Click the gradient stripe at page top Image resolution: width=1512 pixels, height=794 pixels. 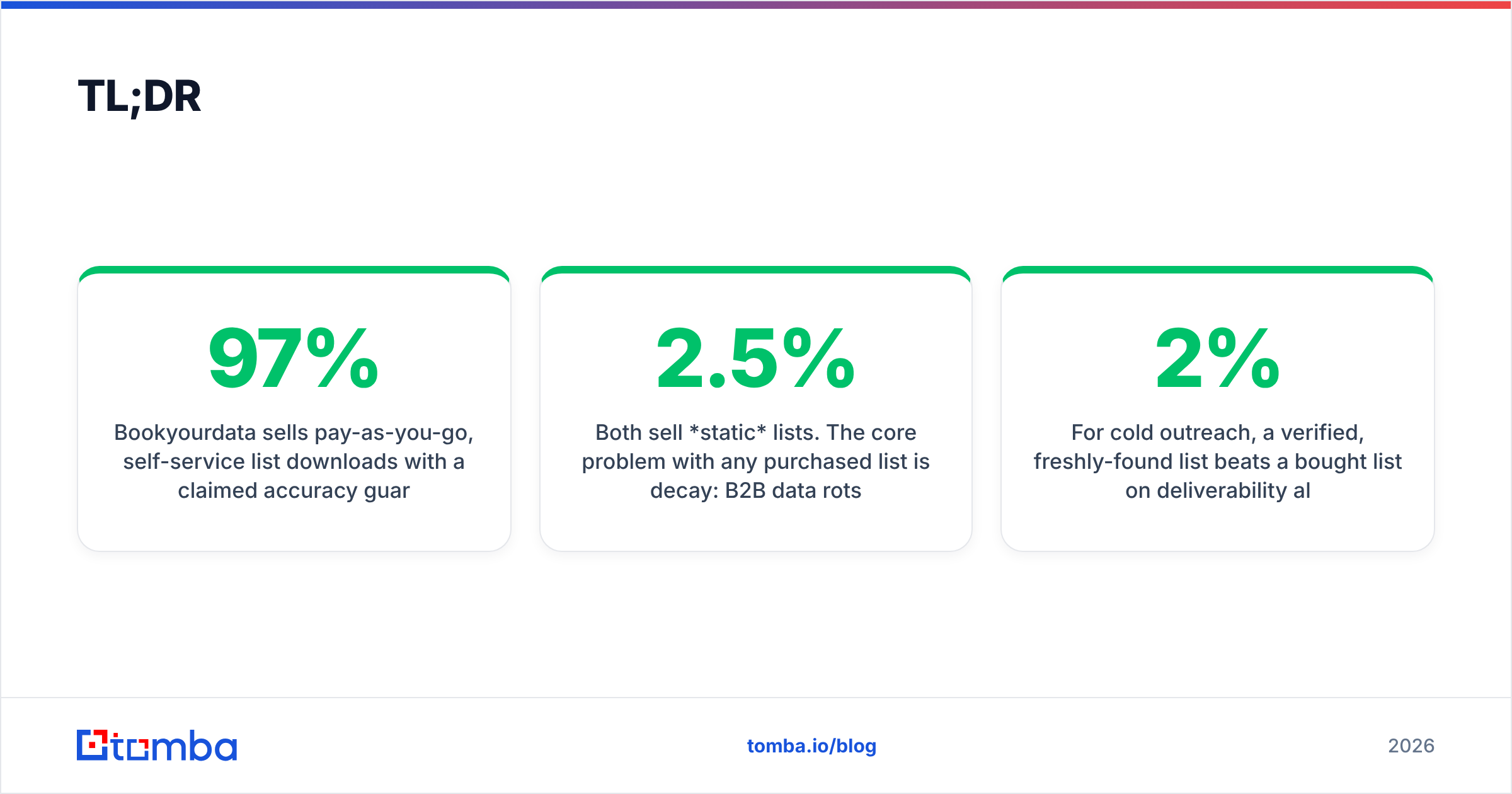[x=756, y=4]
